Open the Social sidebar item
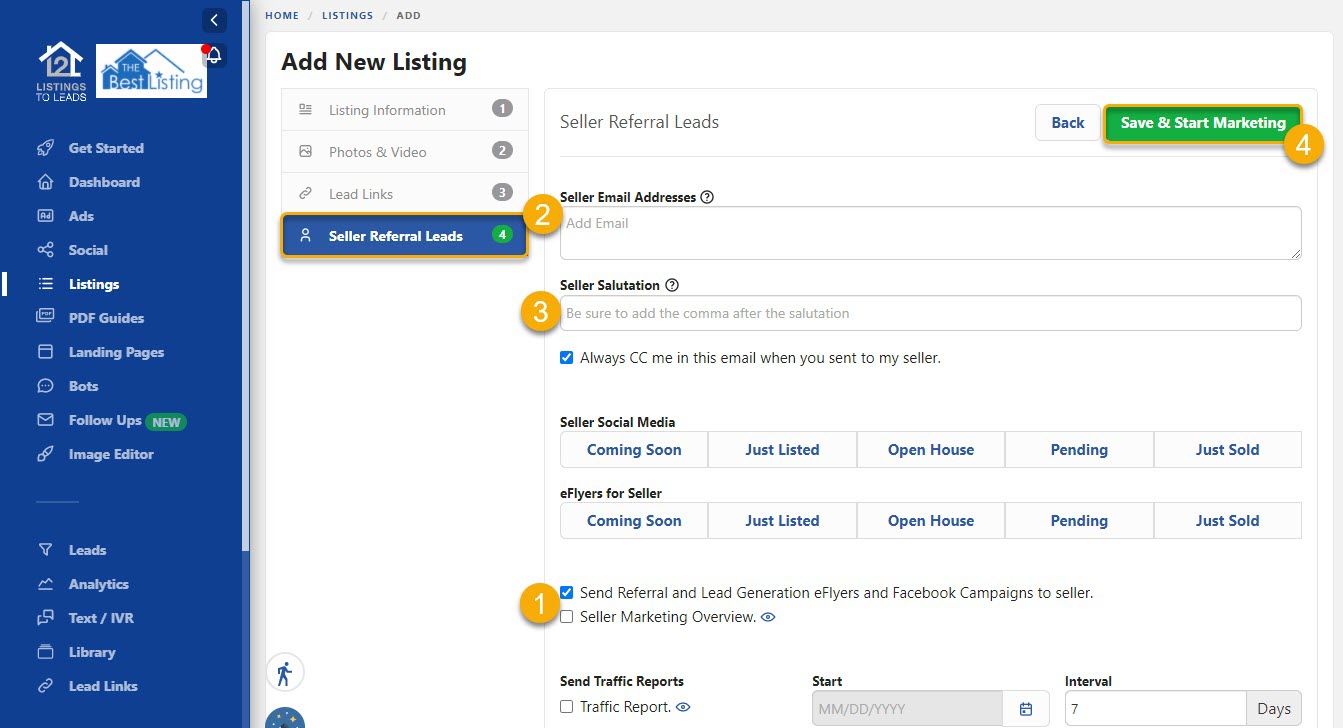The image size is (1343, 728). [86, 249]
